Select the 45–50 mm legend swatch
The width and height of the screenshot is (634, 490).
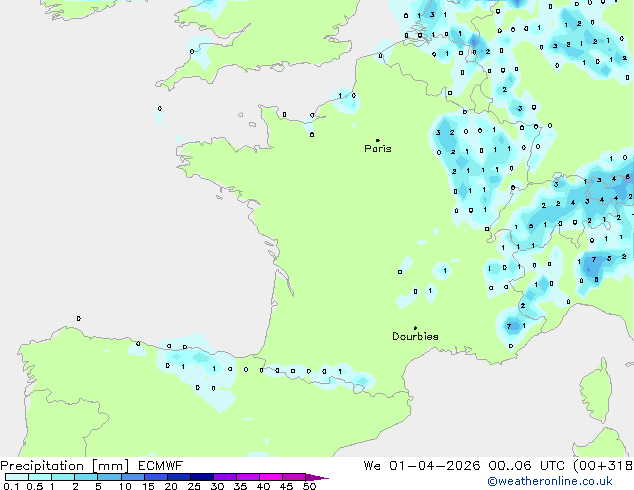pos(294,477)
